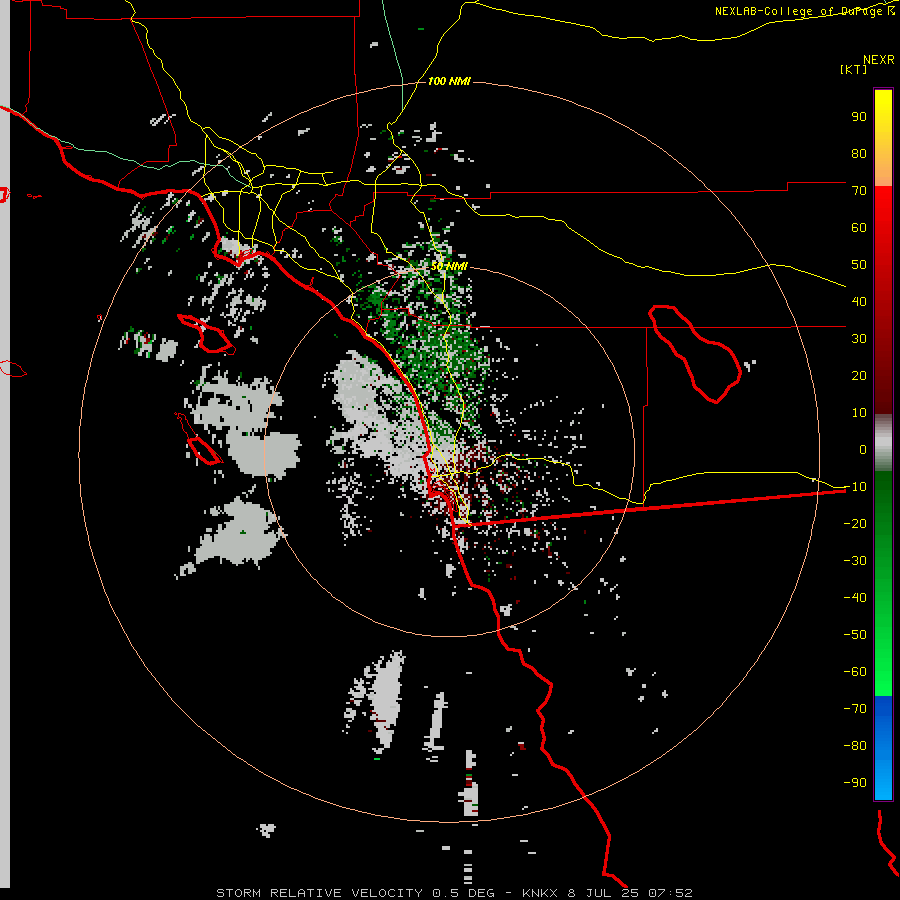Click the -40 value on the velocity scale
The height and width of the screenshot is (900, 900).
[855, 598]
